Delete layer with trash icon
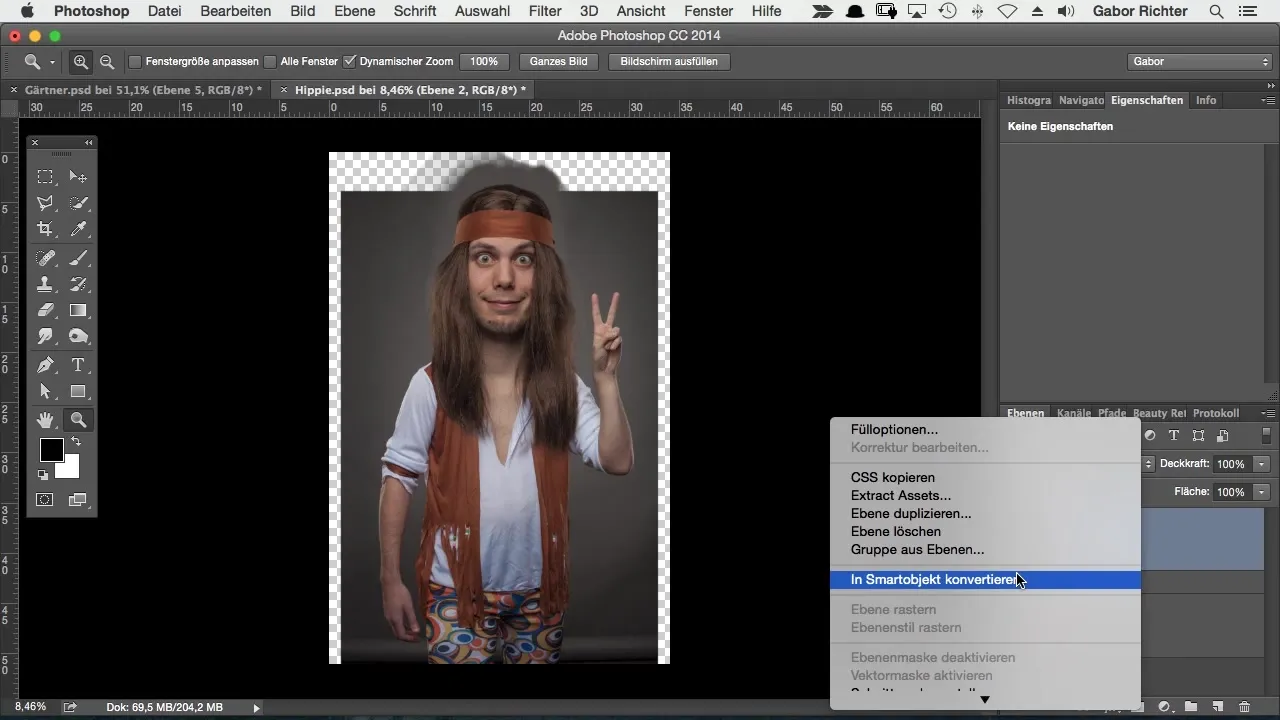This screenshot has height=720, width=1280. 1244,707
